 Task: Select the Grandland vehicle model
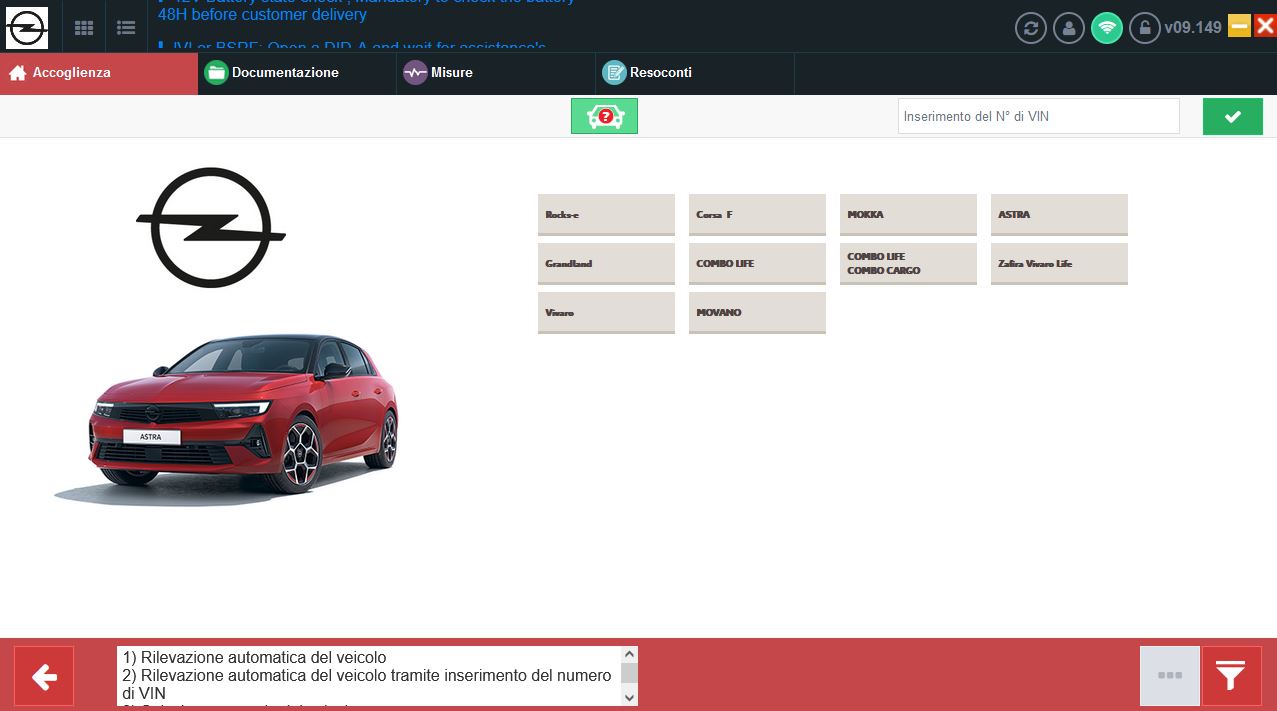pyautogui.click(x=606, y=264)
